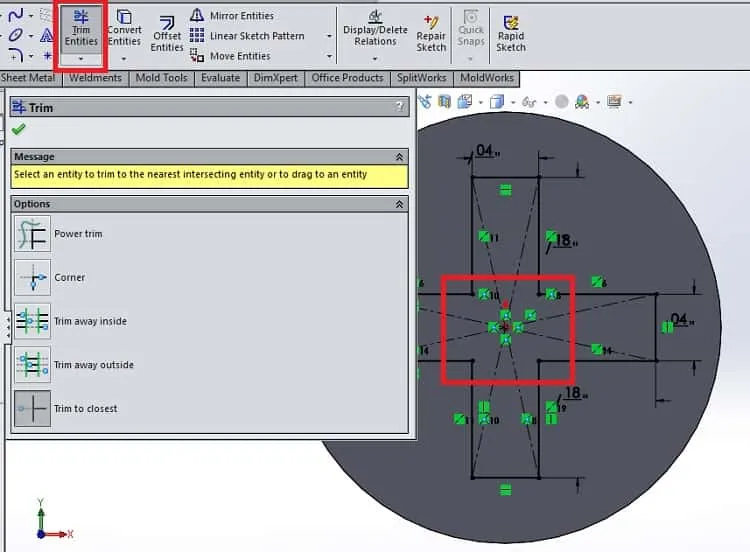Collapse the Message section chevron
The height and width of the screenshot is (552, 750).
tap(399, 157)
